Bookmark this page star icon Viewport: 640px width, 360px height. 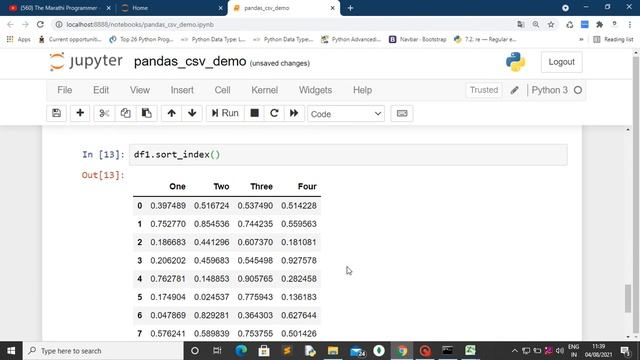[551, 24]
